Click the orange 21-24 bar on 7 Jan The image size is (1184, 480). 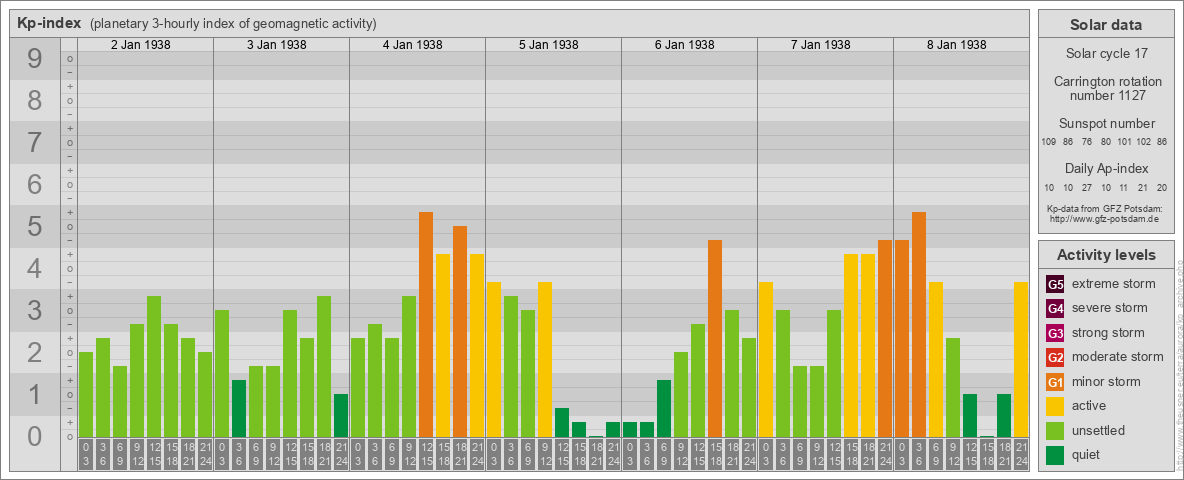tap(885, 339)
